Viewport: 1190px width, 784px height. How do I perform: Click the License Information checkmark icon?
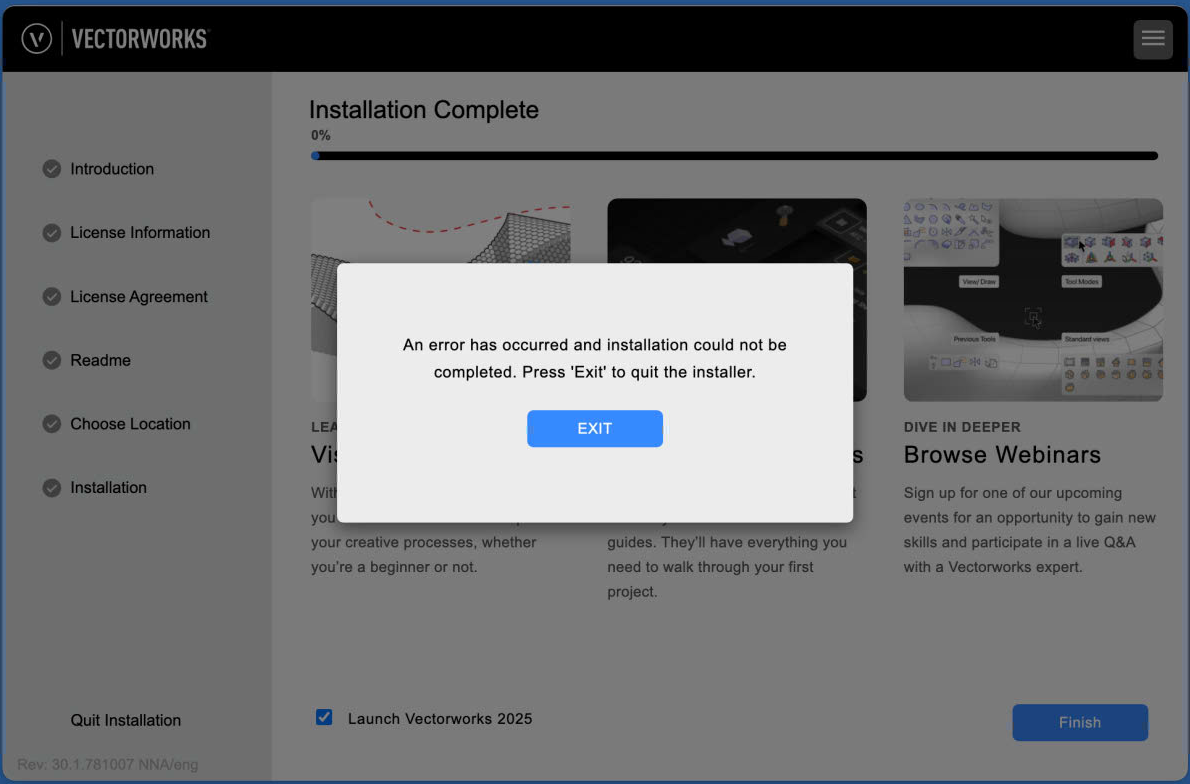[x=52, y=233]
